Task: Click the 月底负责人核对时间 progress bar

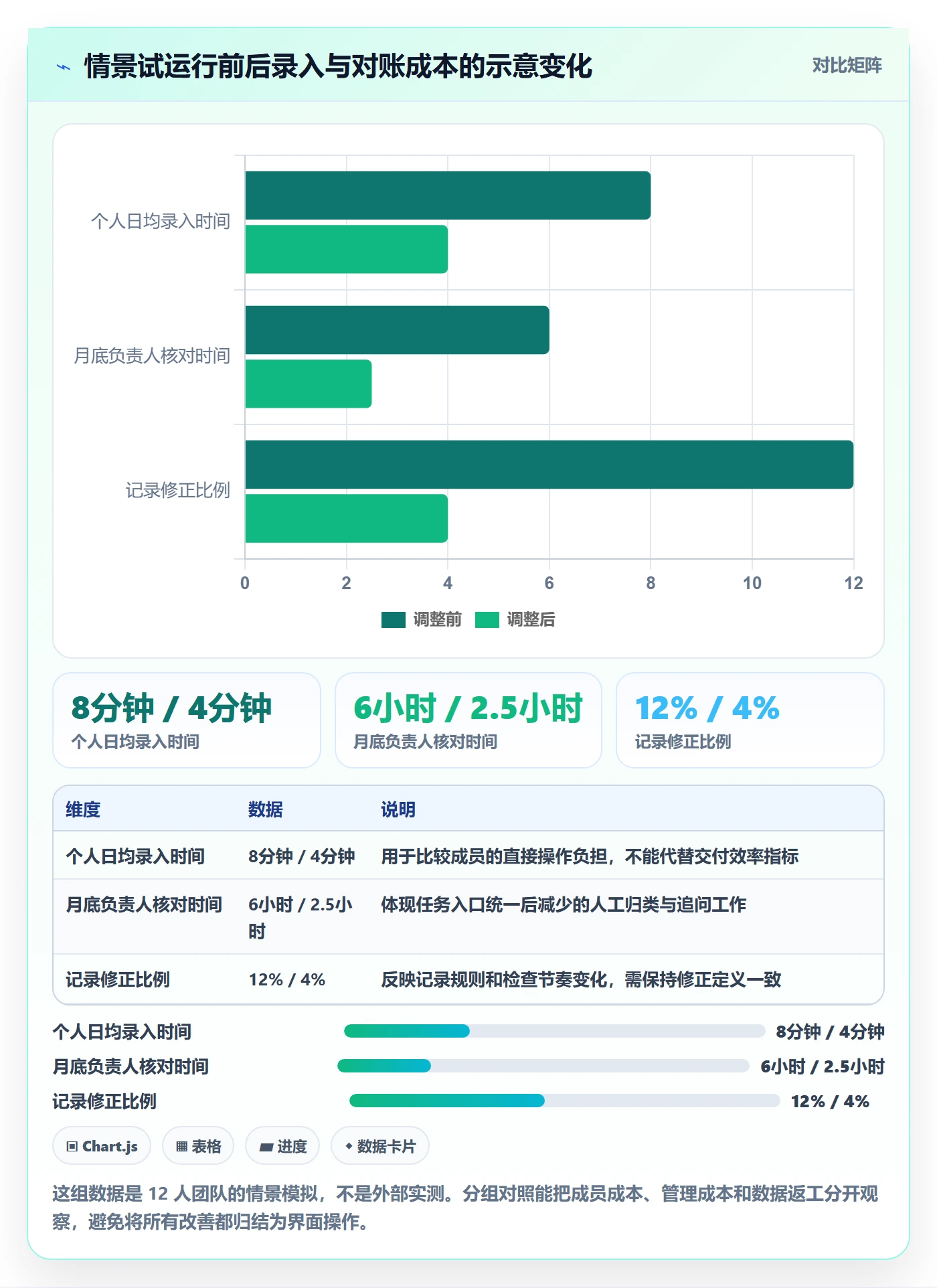Action: tap(543, 1066)
